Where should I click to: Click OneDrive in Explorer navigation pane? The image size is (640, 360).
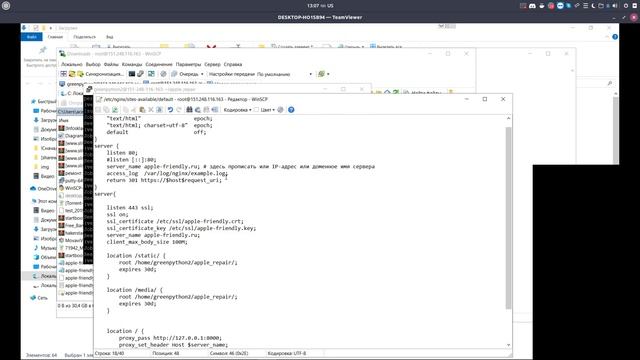click(43, 189)
